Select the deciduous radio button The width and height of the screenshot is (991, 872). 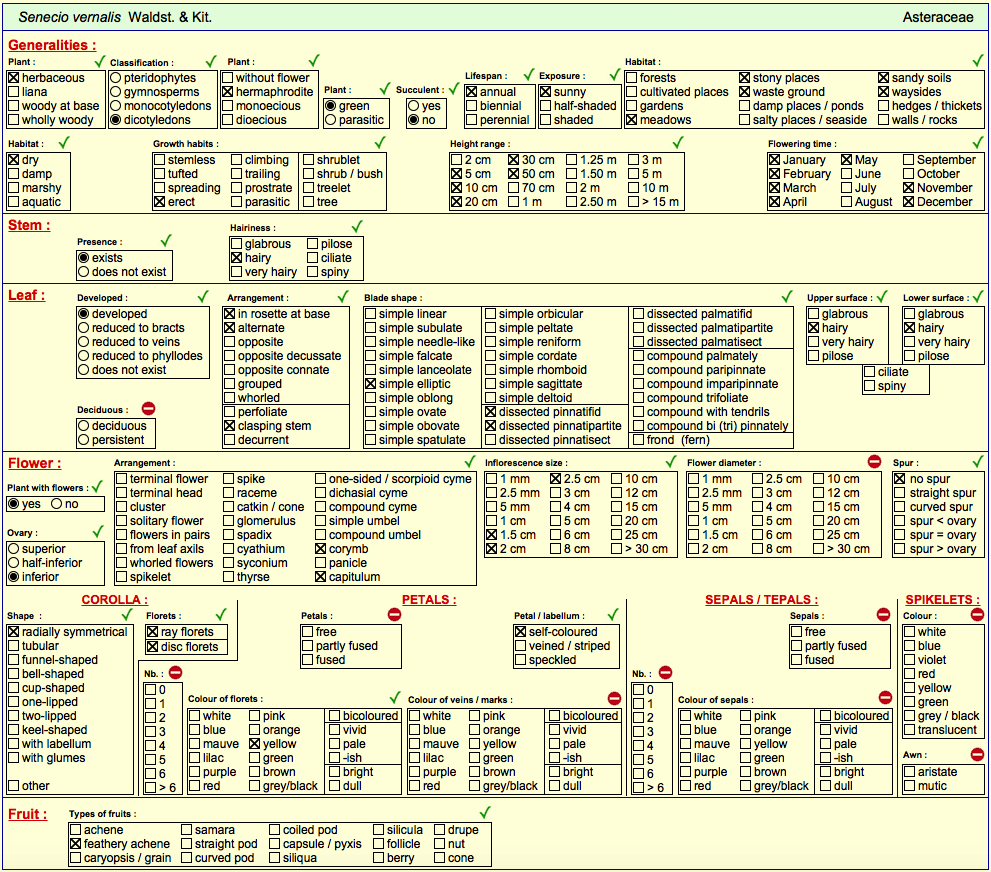coord(83,425)
